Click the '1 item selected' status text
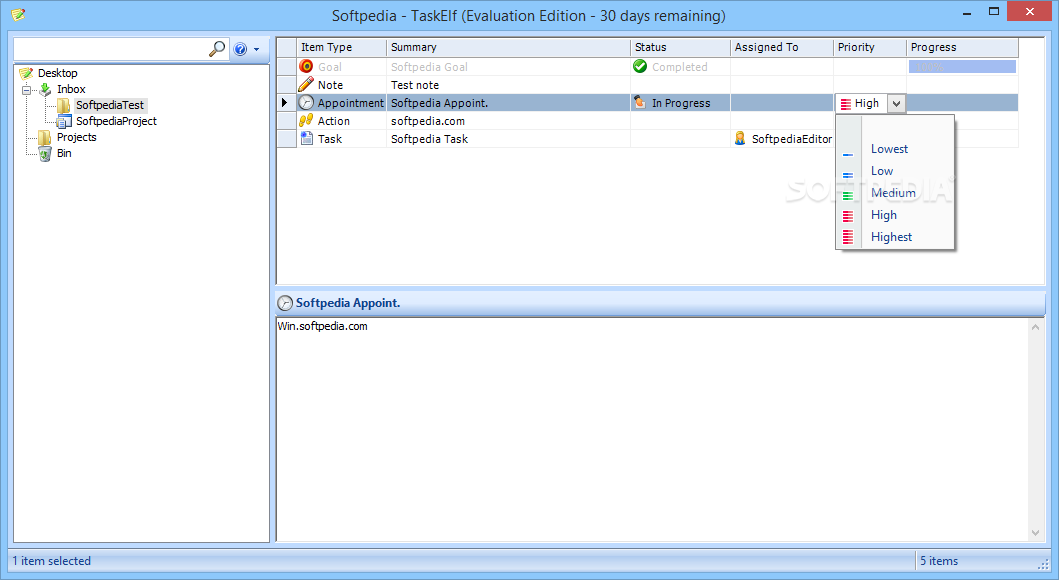 pyautogui.click(x=51, y=561)
